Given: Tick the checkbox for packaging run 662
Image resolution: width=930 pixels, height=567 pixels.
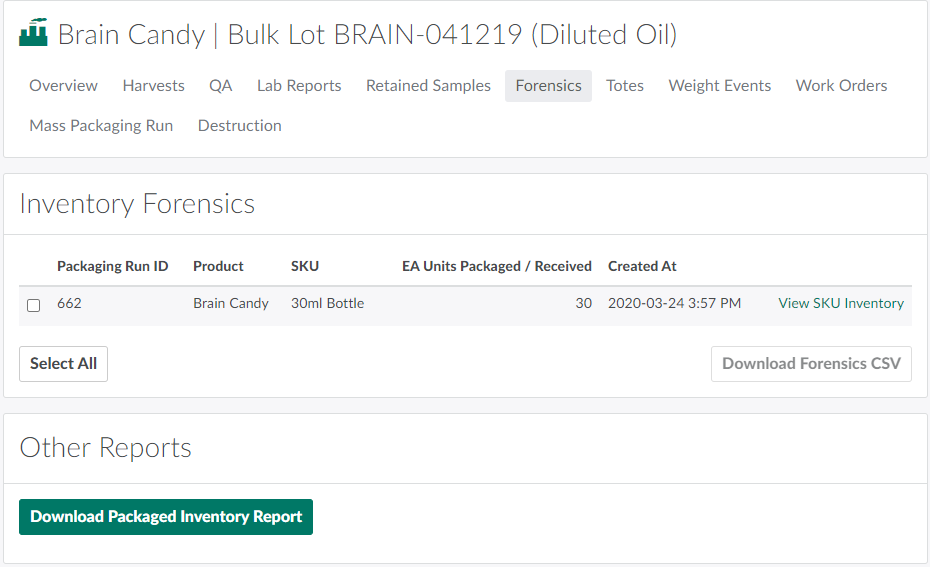Looking at the screenshot, I should tap(34, 305).
